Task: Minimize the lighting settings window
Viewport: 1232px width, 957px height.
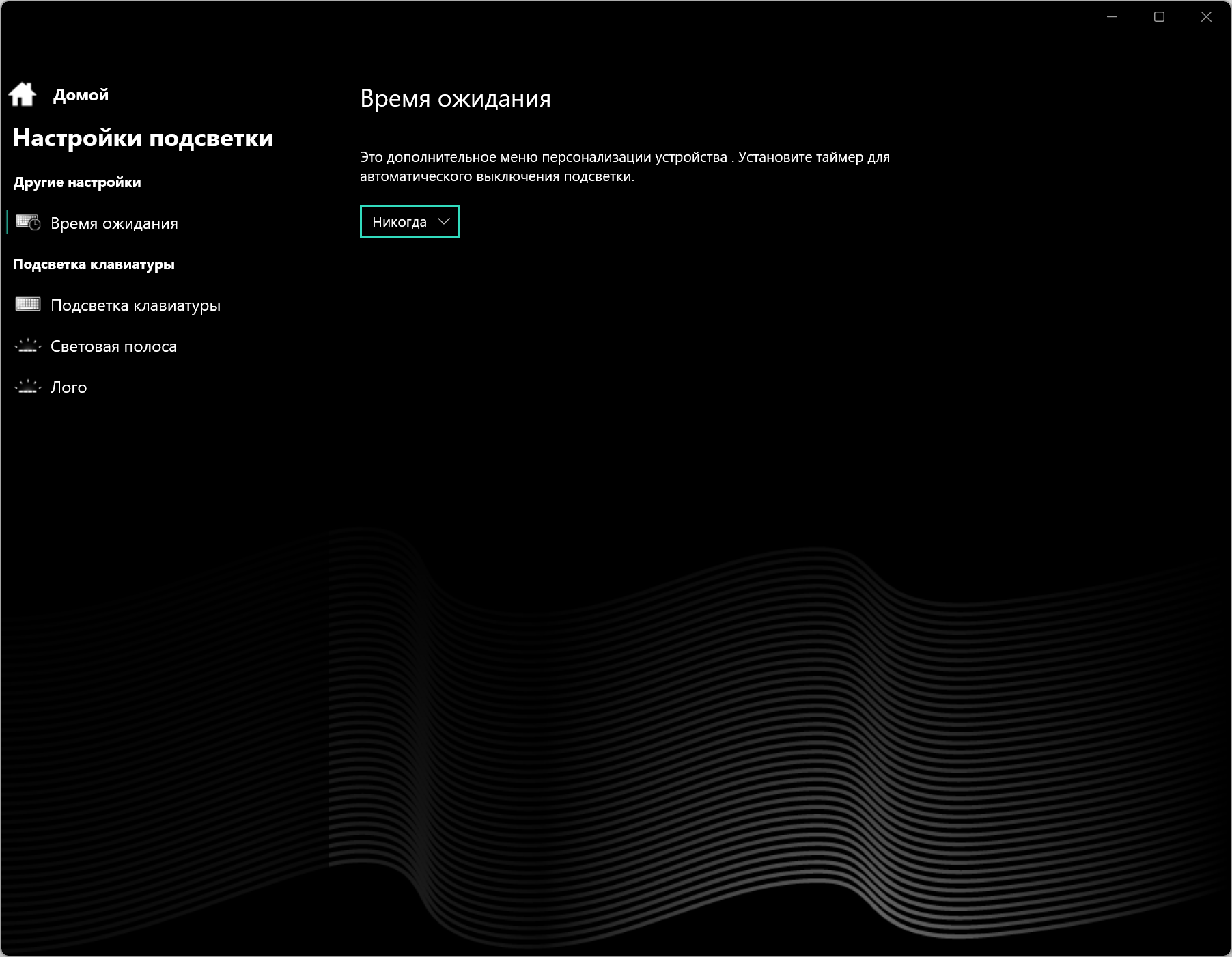Action: click(x=1112, y=17)
